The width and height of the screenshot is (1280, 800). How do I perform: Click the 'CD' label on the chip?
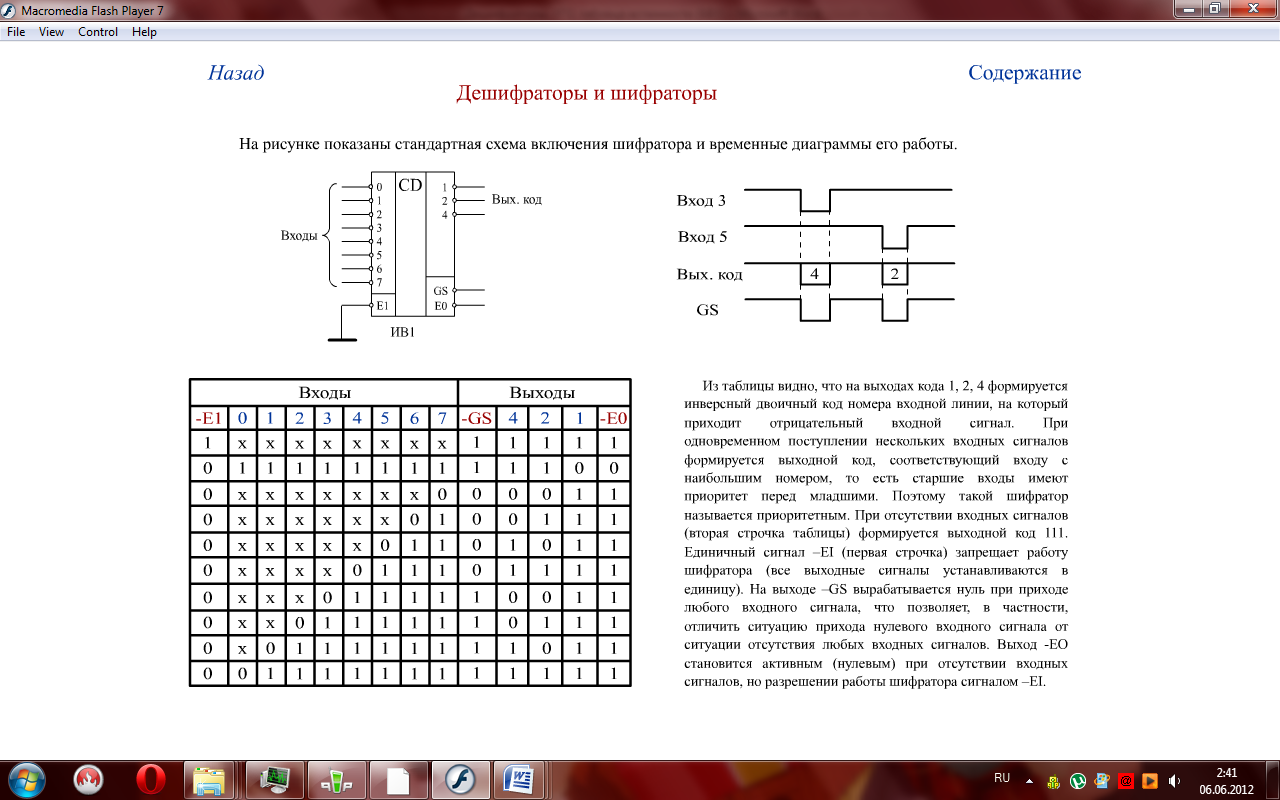[410, 185]
